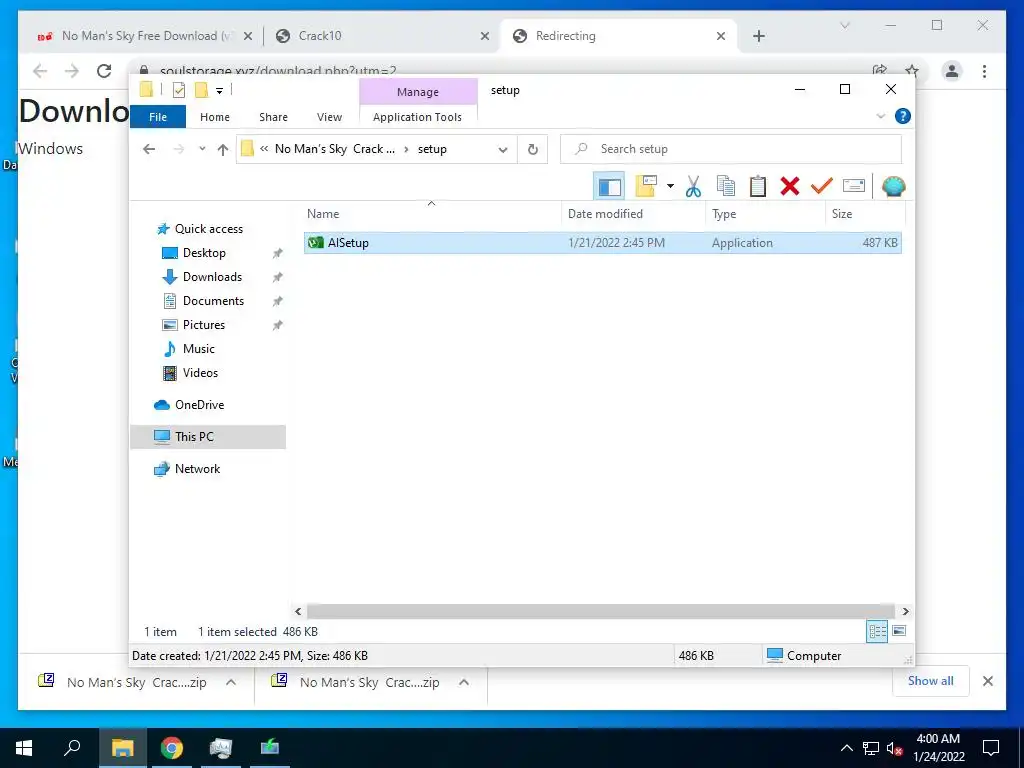Open the Customize Quick Access Toolbar dropdown

219,91
